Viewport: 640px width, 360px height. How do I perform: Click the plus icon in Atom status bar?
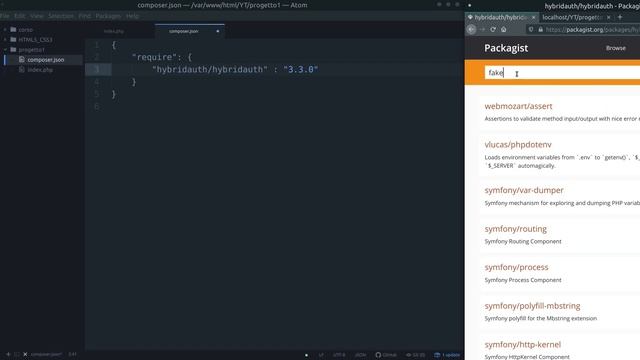pos(8,354)
